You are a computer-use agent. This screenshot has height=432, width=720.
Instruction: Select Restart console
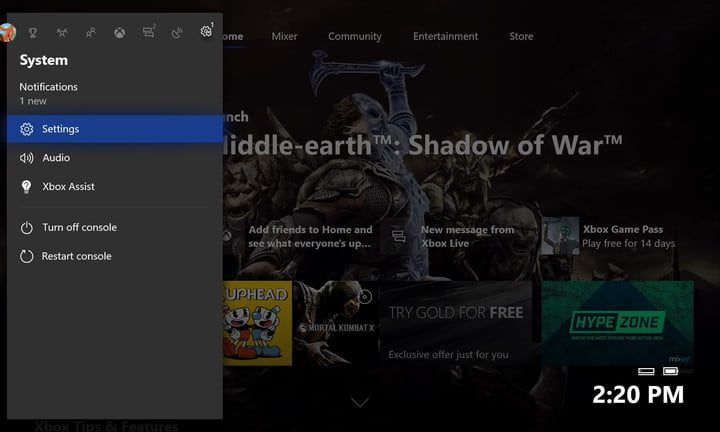[x=115, y=256]
